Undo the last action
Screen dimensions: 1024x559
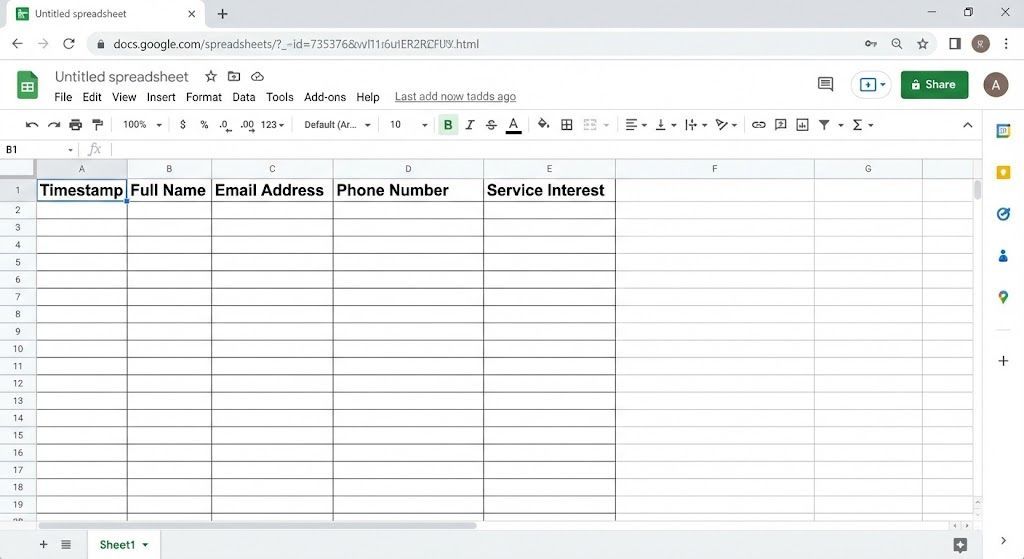point(31,125)
